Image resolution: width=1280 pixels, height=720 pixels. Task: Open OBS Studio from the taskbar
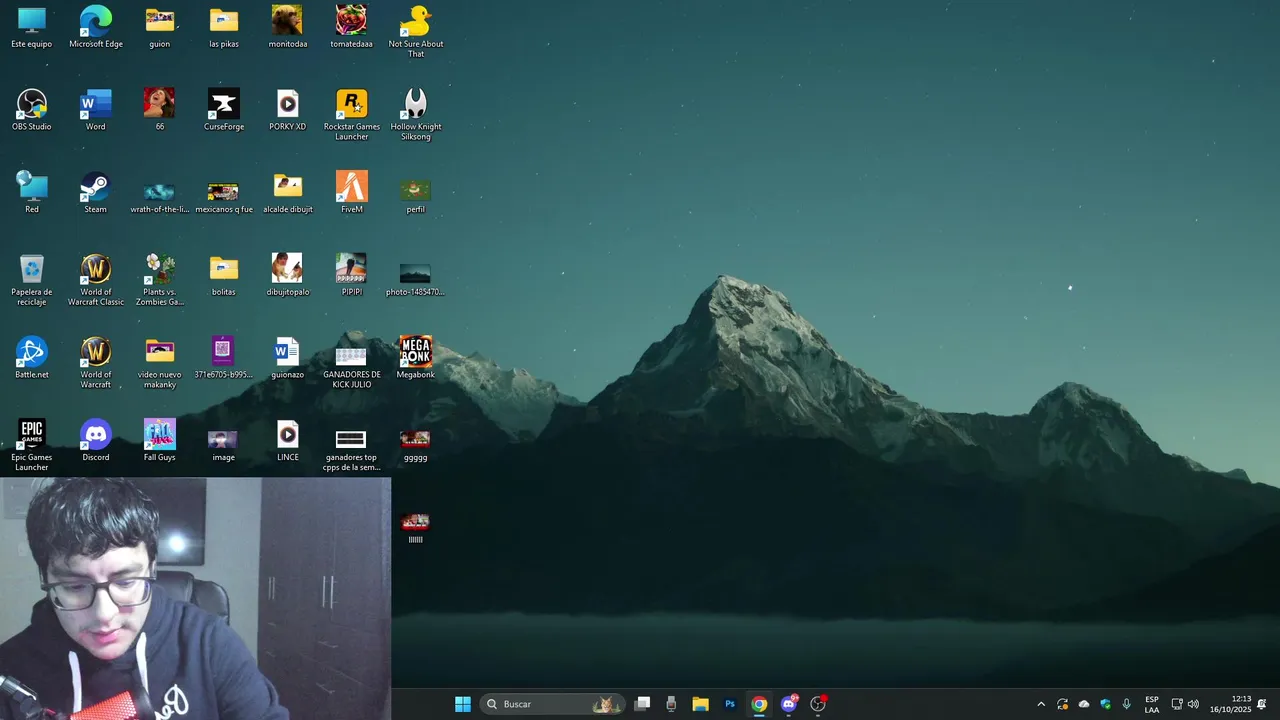click(x=818, y=704)
